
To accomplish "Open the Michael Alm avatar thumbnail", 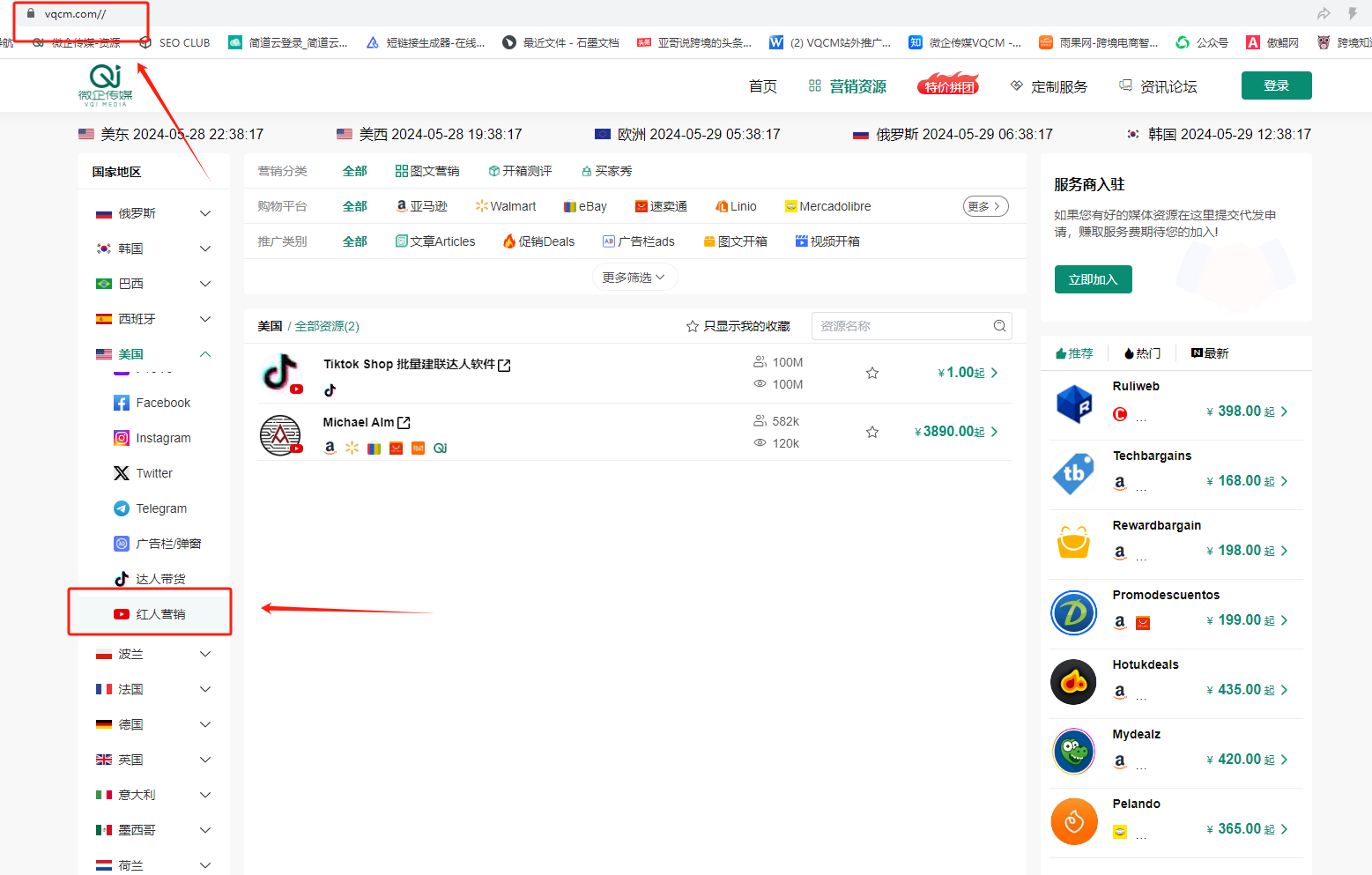I will [x=281, y=434].
